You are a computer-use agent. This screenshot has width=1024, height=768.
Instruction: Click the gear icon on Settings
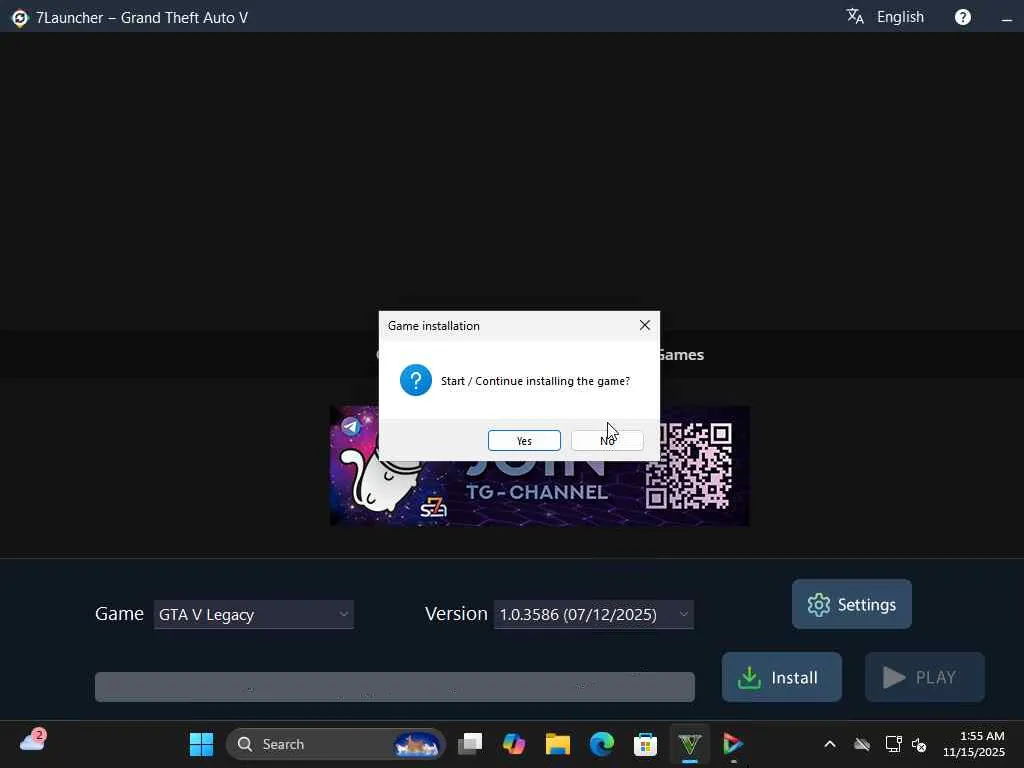pyautogui.click(x=818, y=605)
